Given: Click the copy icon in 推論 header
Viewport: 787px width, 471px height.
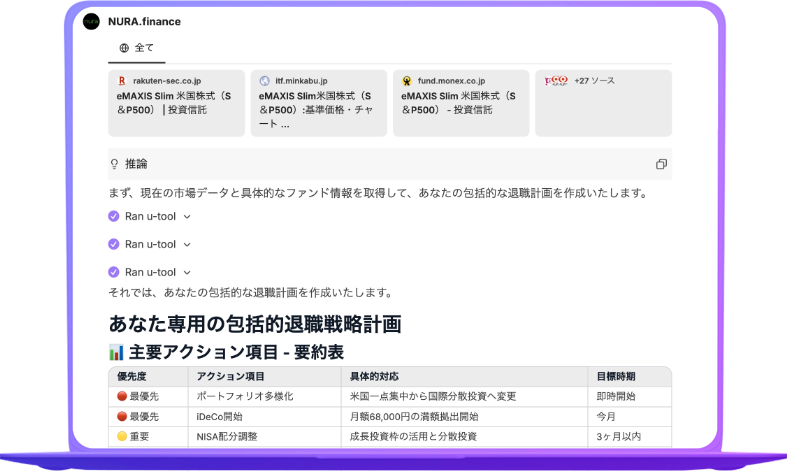Looking at the screenshot, I should 661,164.
